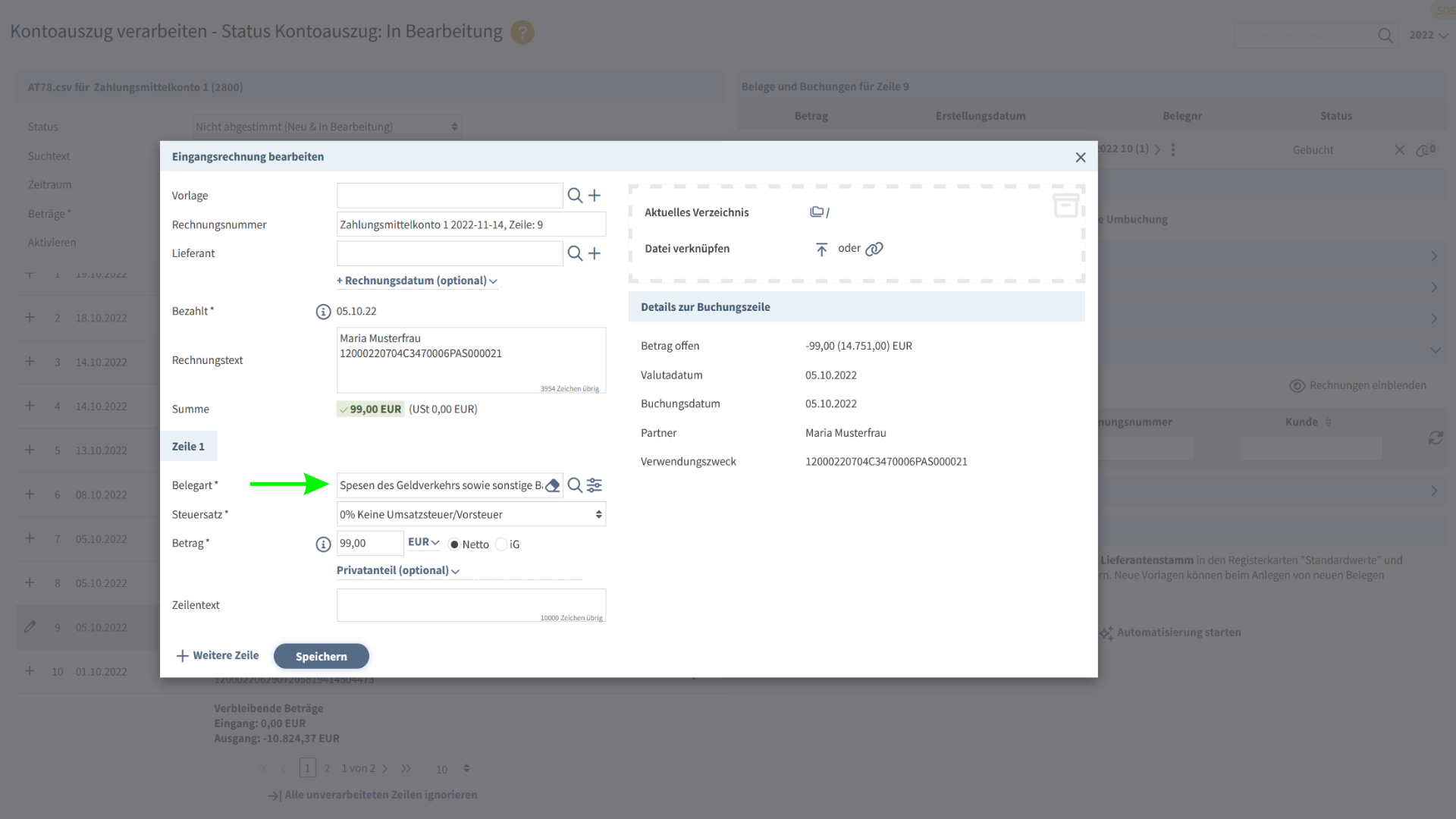Click the upload icon in Datei verknüpfen

coord(821,249)
